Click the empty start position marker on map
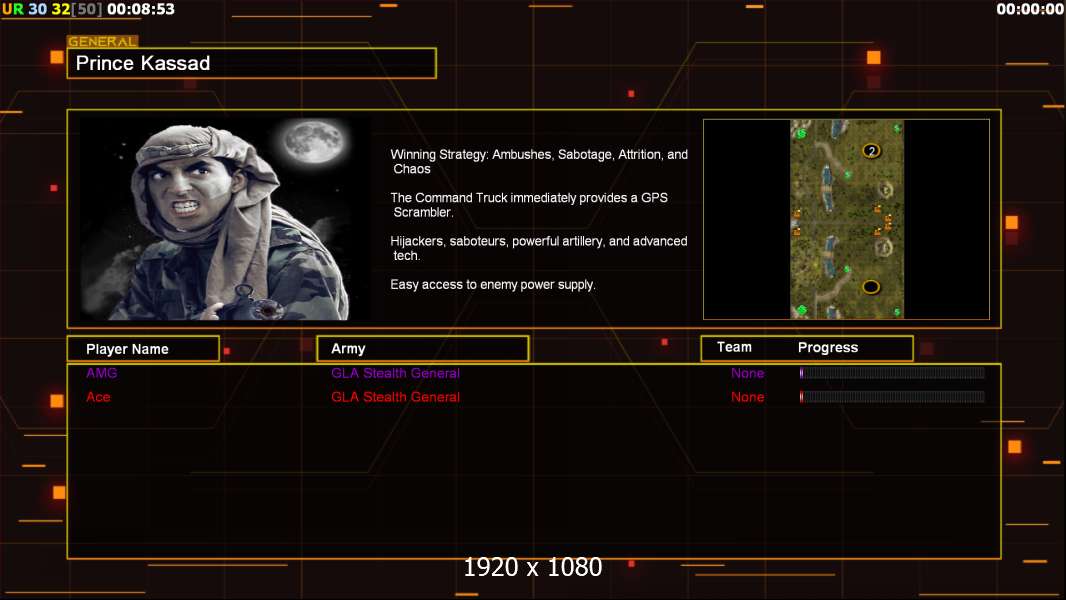1066x600 pixels. tap(871, 287)
